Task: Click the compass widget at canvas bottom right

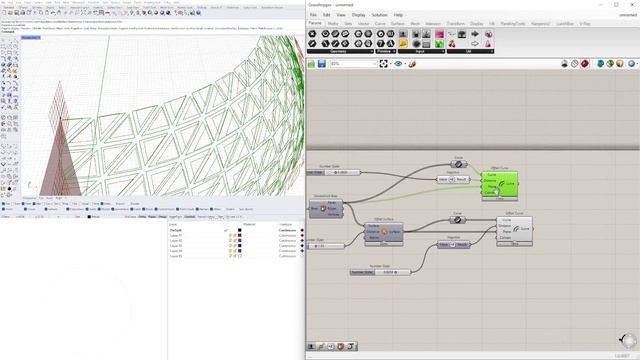Action: click(628, 340)
